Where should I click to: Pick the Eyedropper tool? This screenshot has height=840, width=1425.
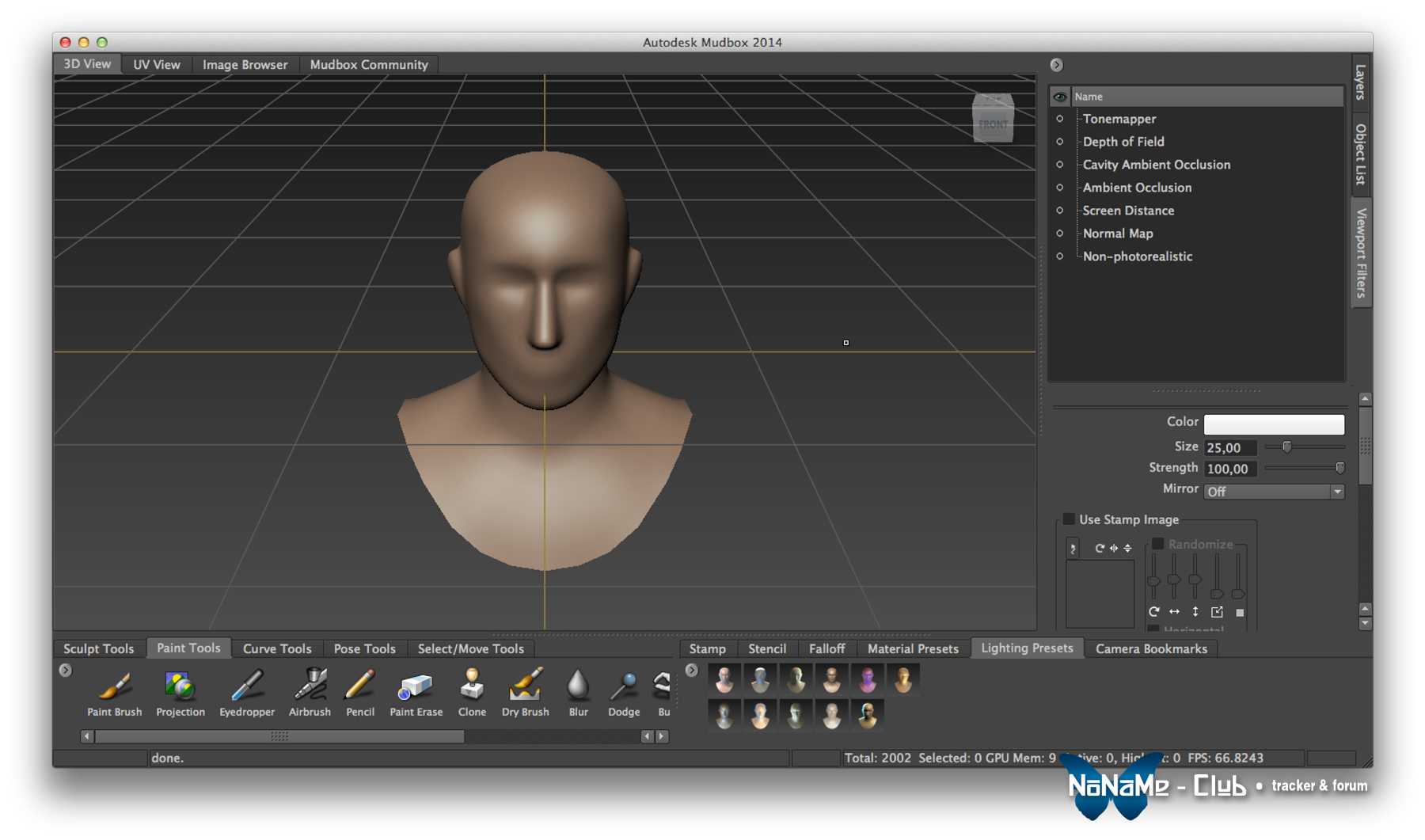tap(246, 686)
